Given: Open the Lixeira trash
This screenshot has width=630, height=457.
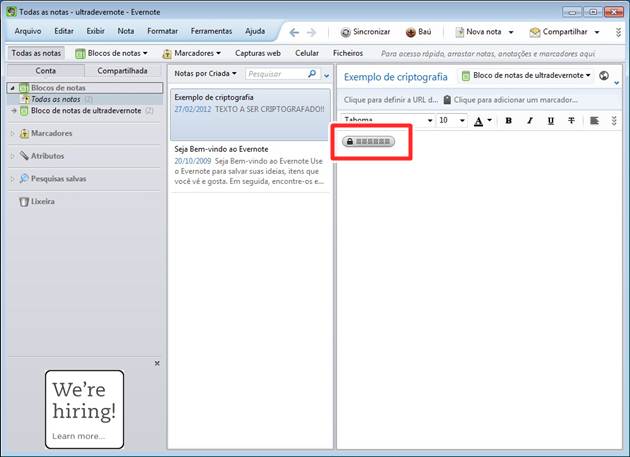Looking at the screenshot, I should tap(37, 201).
